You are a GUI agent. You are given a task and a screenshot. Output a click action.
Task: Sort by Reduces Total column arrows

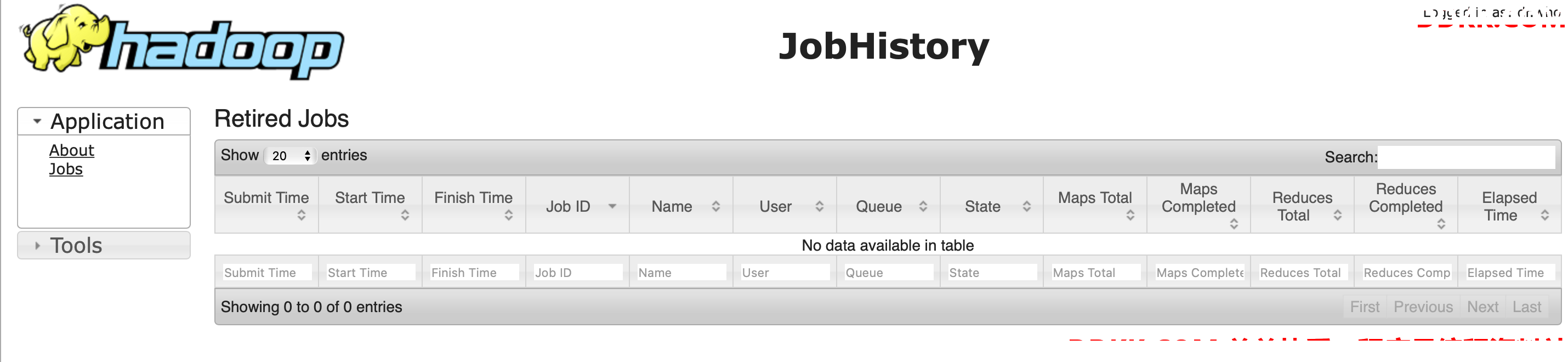click(1337, 215)
